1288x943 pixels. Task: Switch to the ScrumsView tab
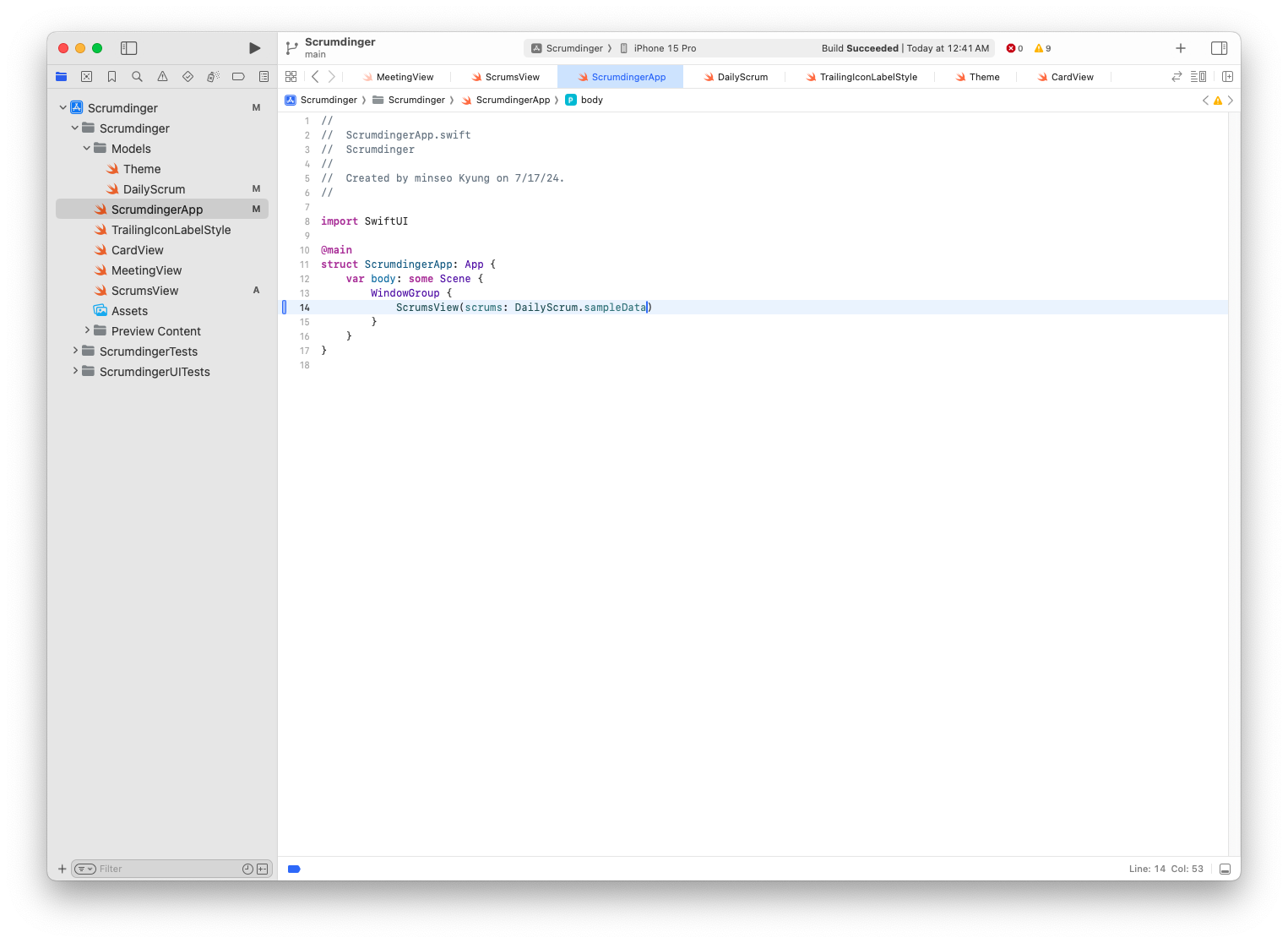[505, 77]
